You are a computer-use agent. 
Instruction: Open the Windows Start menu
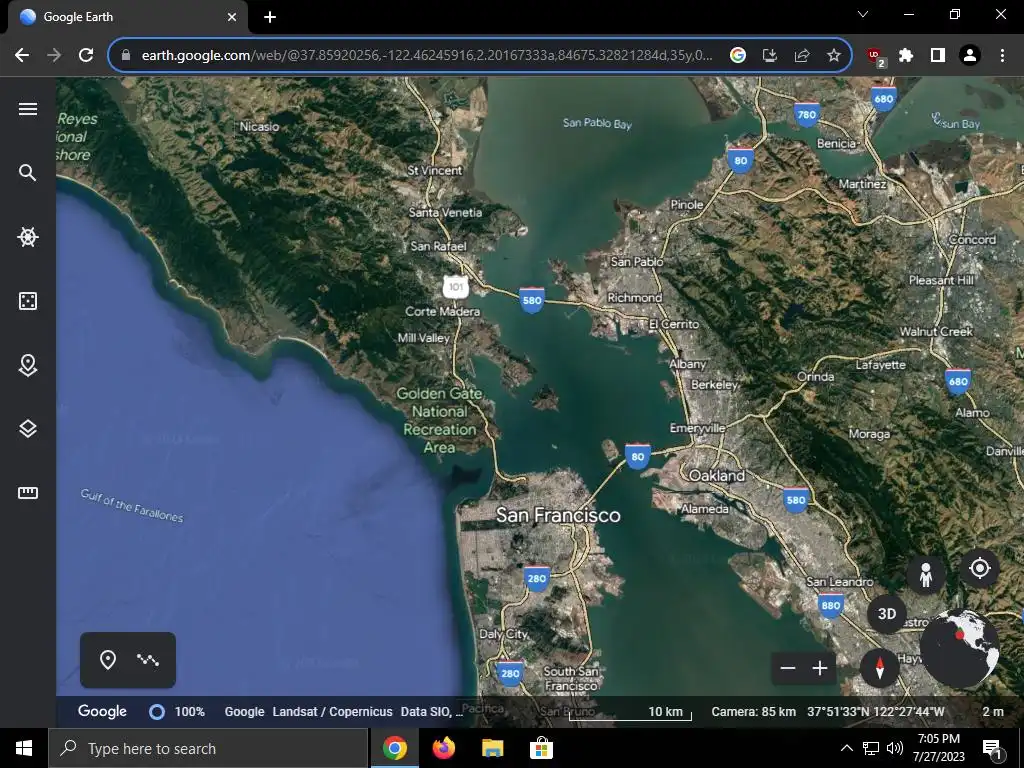(x=24, y=748)
